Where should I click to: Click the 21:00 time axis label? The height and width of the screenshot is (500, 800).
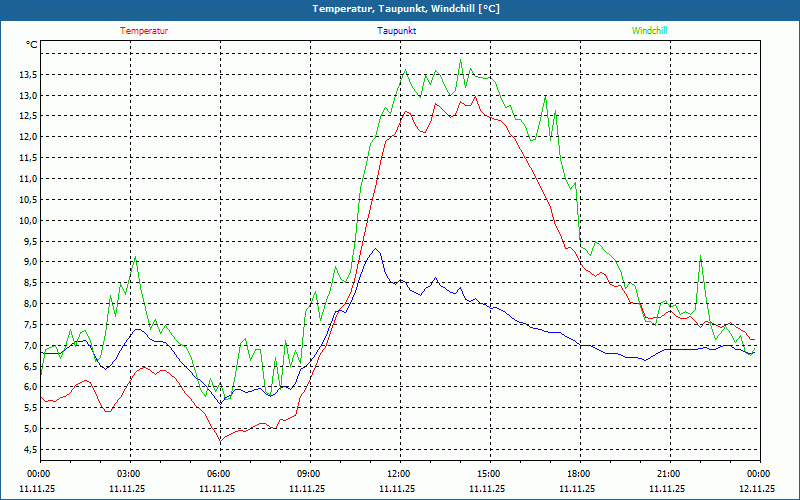pyautogui.click(x=670, y=474)
